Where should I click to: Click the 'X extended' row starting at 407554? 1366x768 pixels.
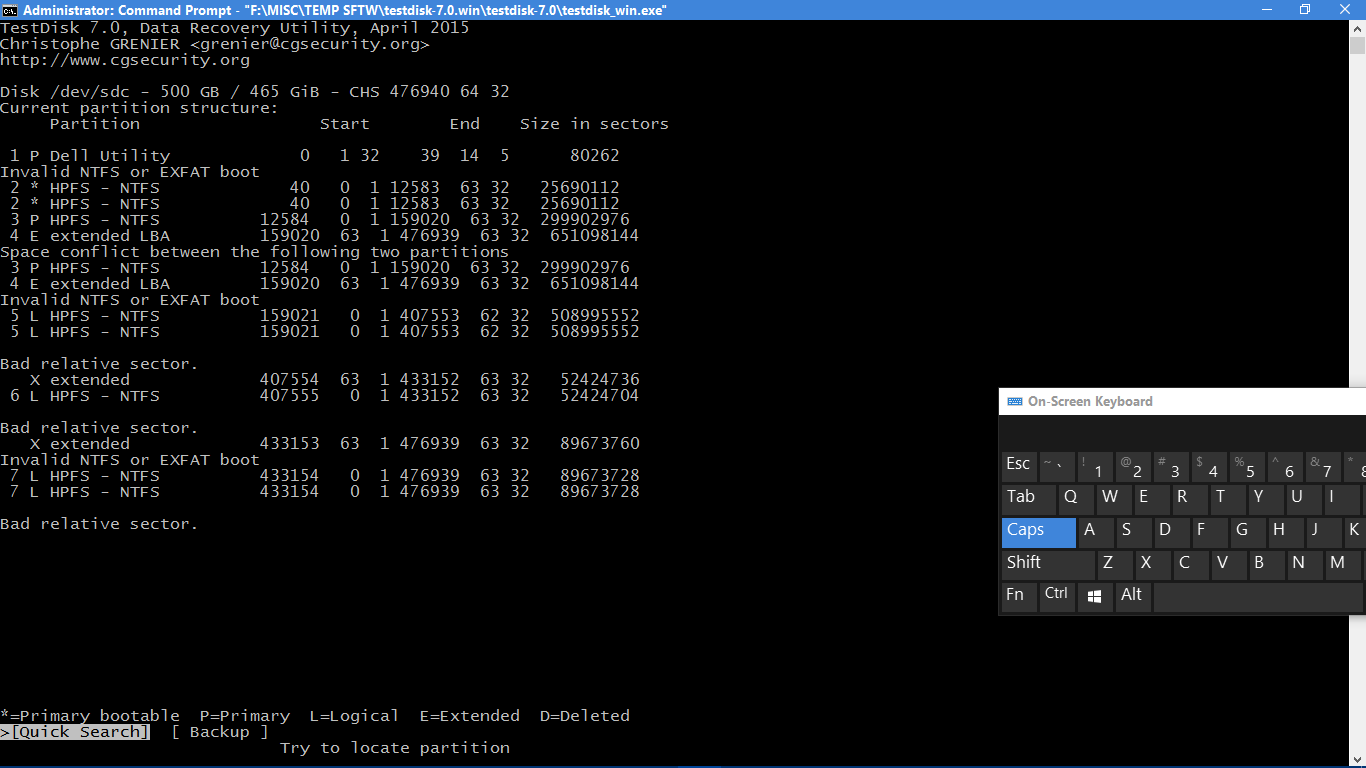[335, 380]
